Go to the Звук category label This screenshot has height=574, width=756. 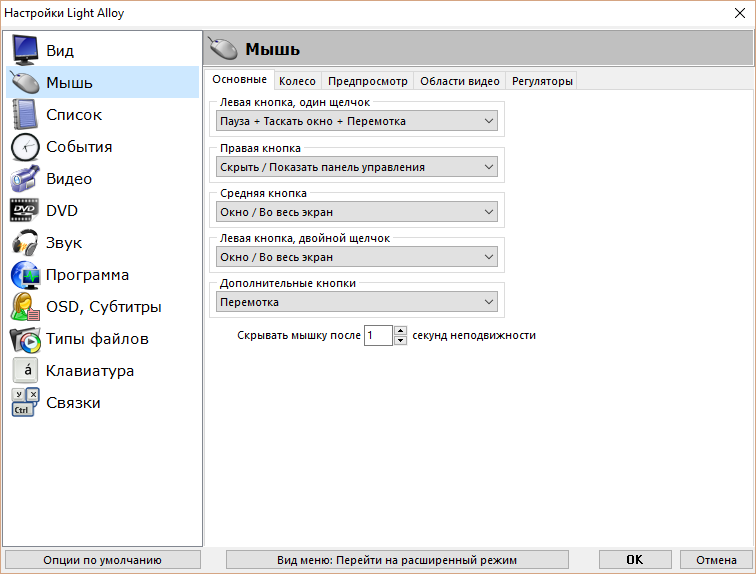[x=64, y=243]
